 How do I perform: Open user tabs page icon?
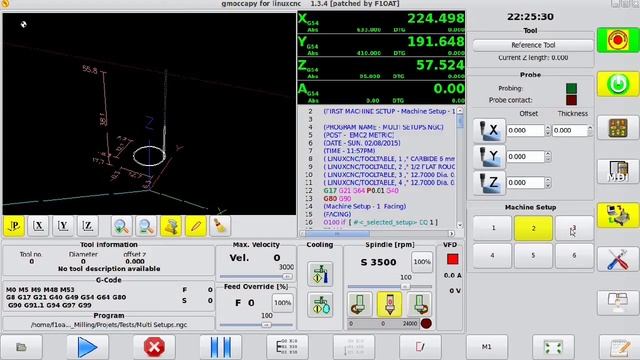[x=618, y=302]
